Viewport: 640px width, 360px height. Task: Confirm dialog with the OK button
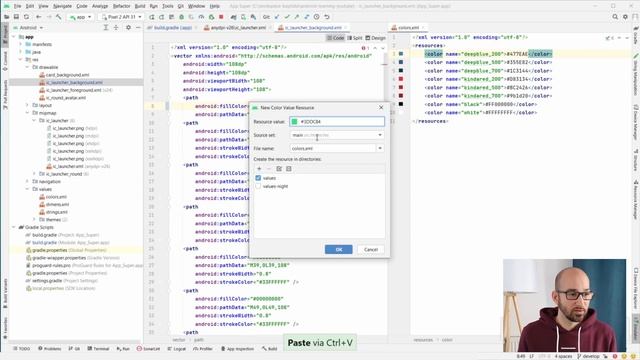(339, 249)
